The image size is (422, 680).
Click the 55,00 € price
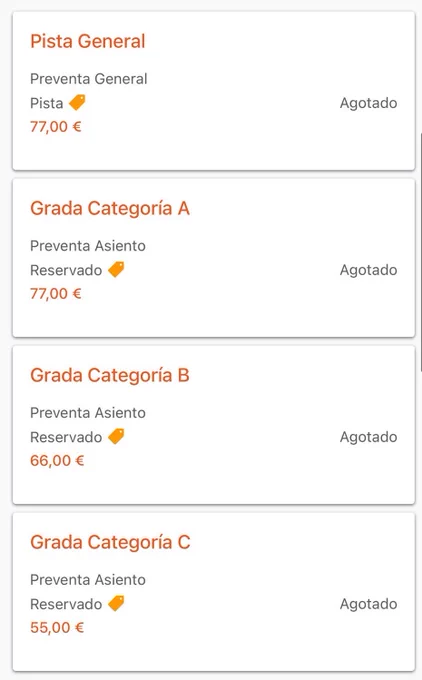pos(57,628)
